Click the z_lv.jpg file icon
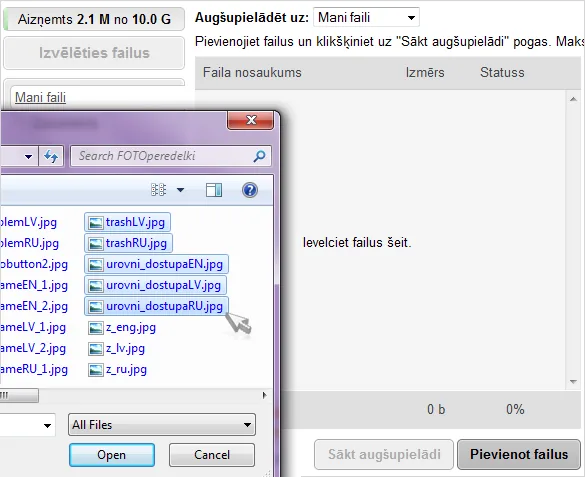The height and width of the screenshot is (477, 585). (x=96, y=349)
